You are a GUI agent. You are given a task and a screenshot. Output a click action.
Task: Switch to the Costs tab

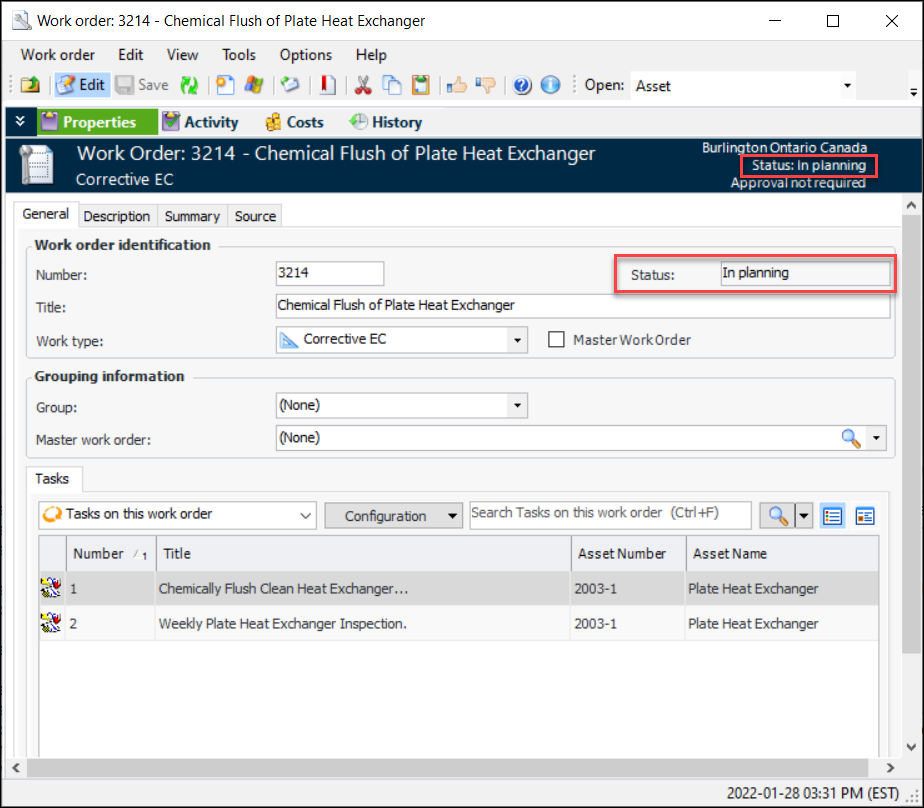294,122
